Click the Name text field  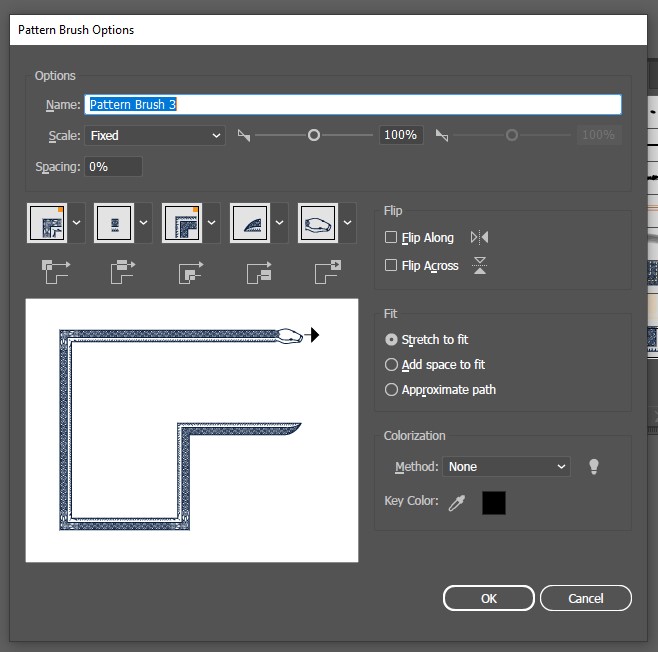[x=353, y=104]
